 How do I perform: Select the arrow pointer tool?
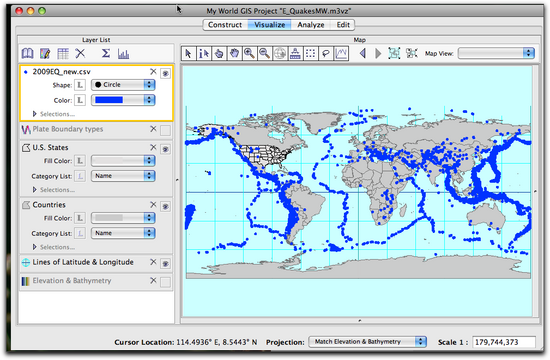click(189, 54)
